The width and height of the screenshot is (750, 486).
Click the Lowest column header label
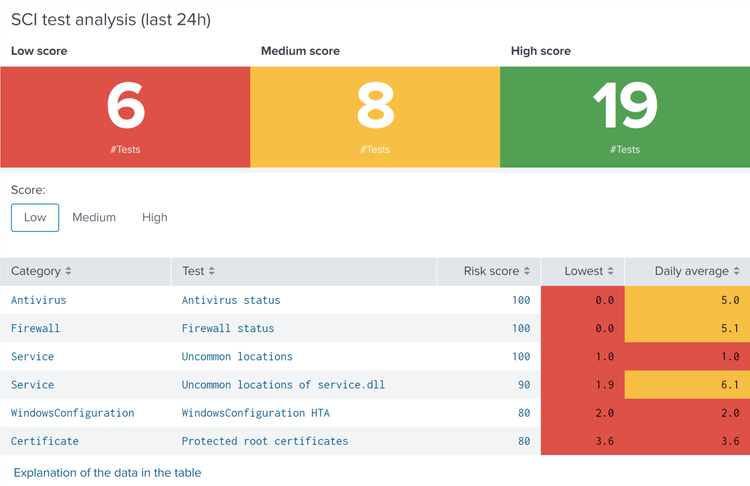pyautogui.click(x=584, y=271)
